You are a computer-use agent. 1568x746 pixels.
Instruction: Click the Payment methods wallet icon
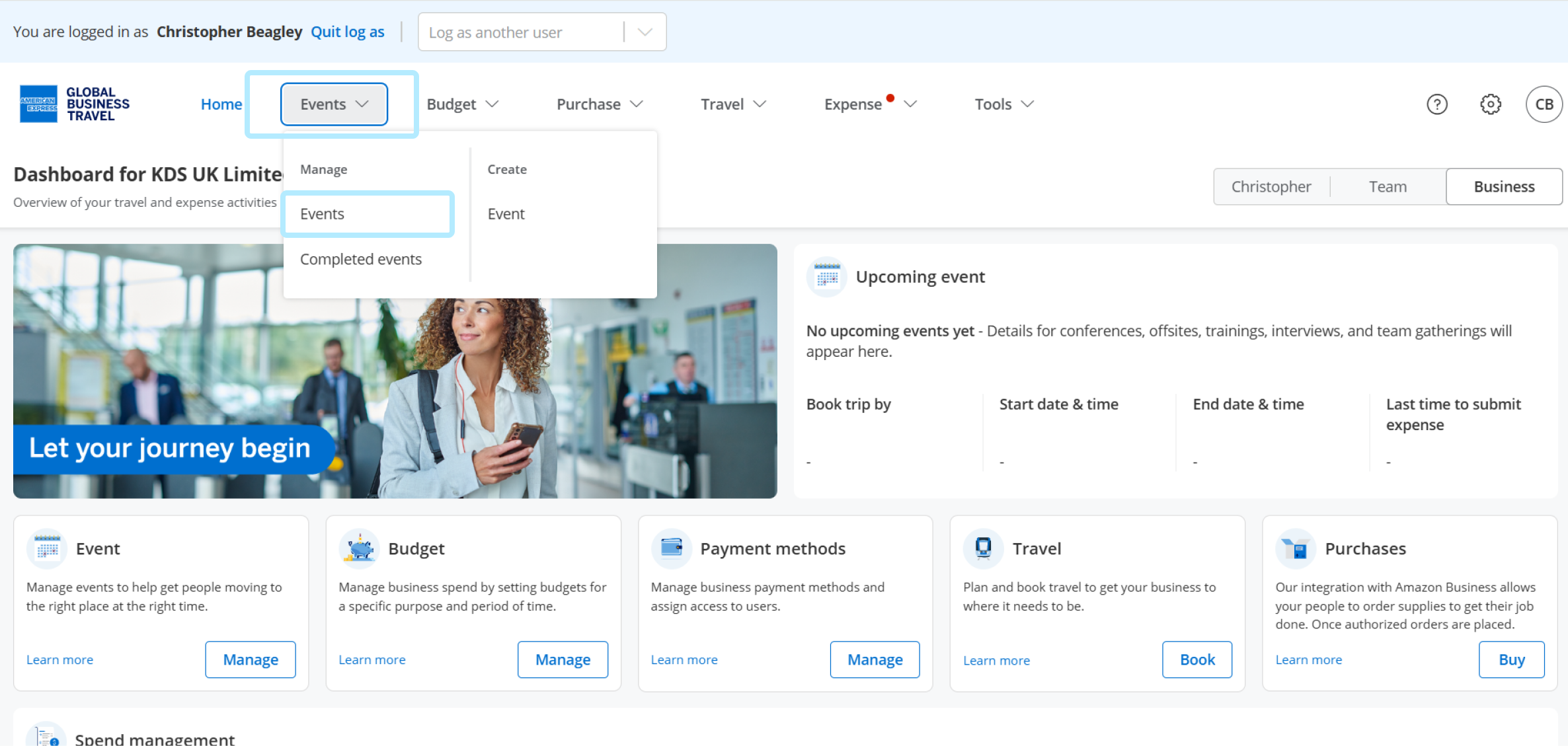[x=671, y=548]
